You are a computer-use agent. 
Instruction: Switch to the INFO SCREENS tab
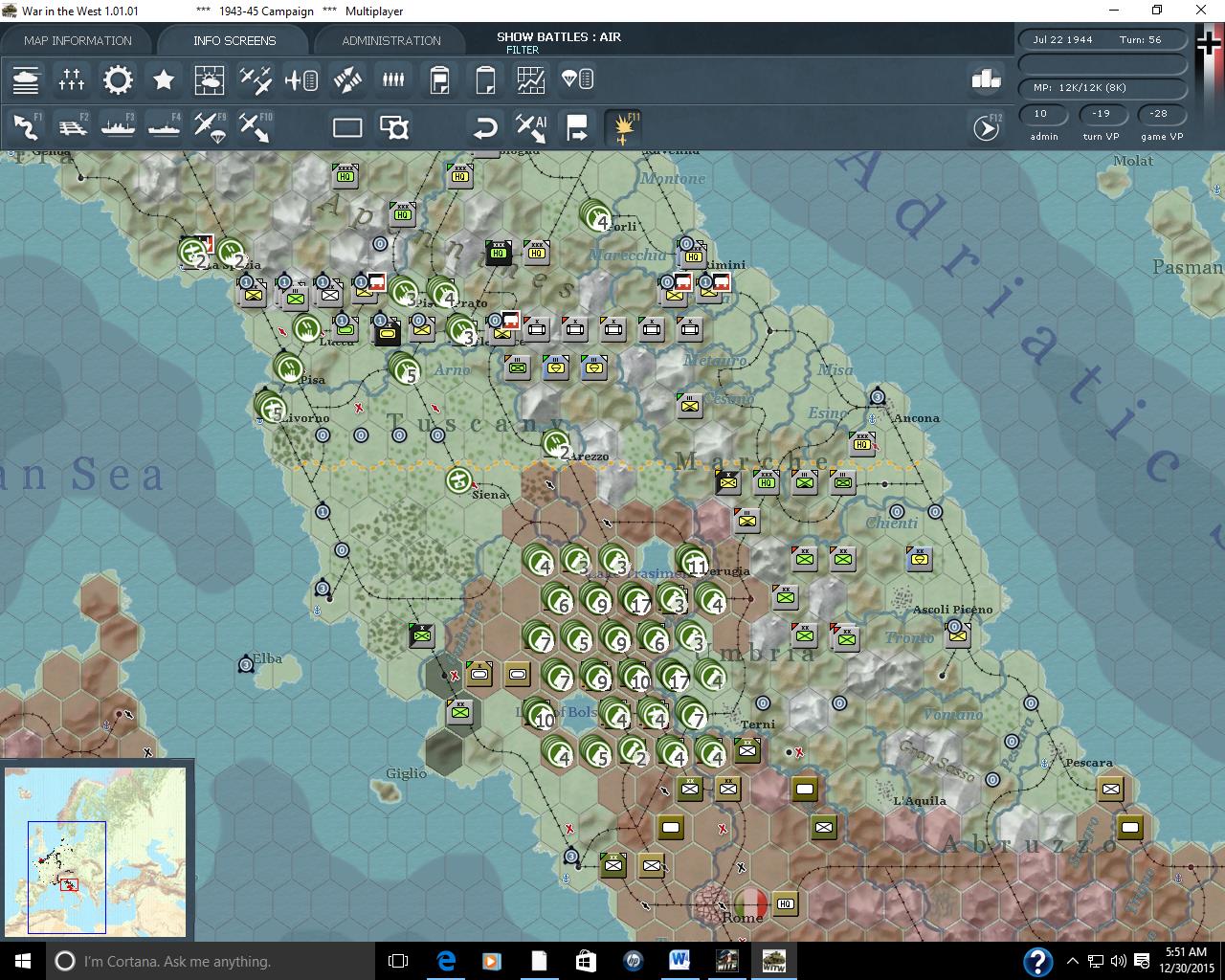(x=234, y=40)
